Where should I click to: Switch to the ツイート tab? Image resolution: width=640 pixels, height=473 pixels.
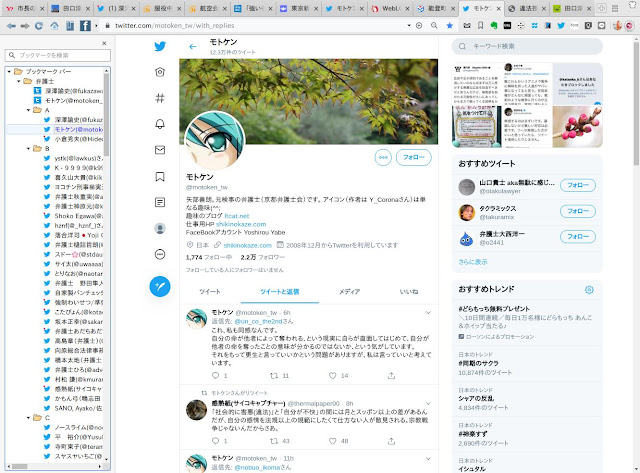(x=210, y=292)
